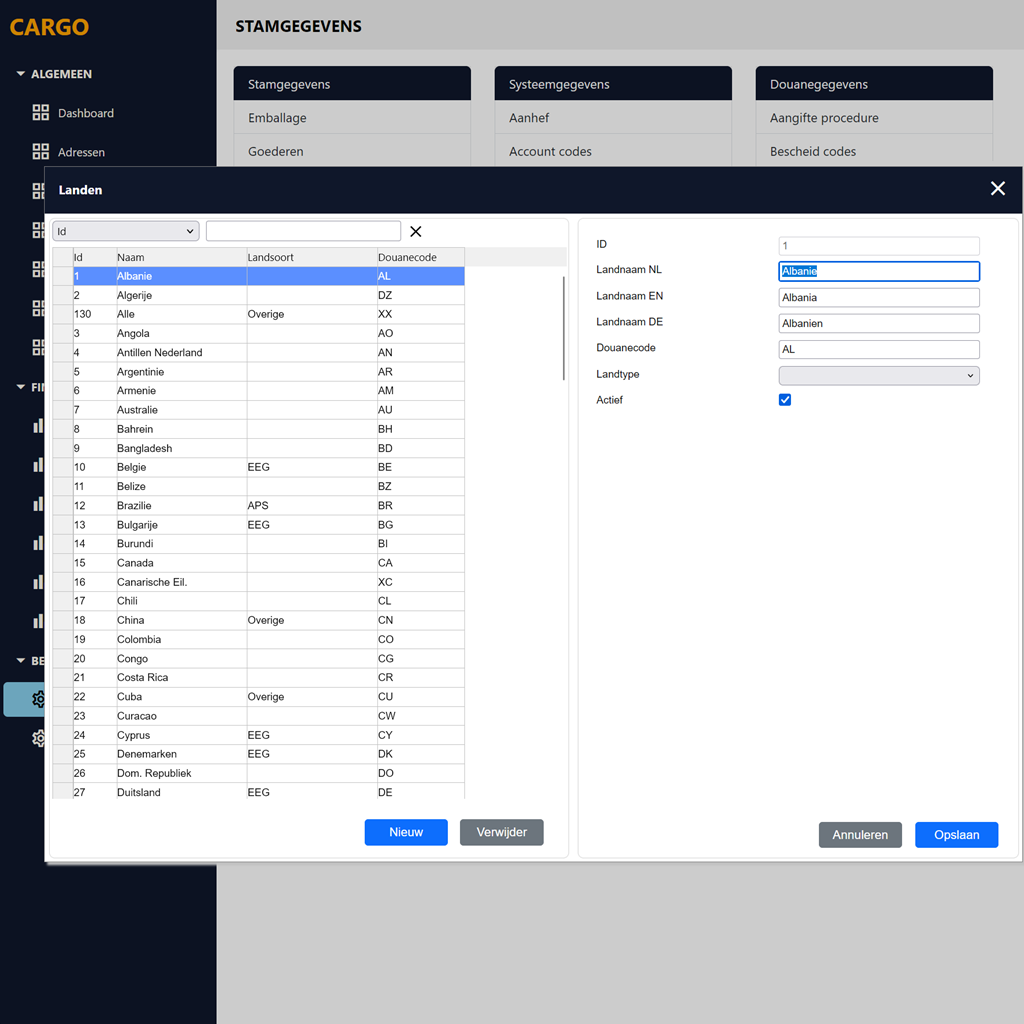Click the country list vertical scrollbar
The width and height of the screenshot is (1024, 1024).
click(x=564, y=330)
